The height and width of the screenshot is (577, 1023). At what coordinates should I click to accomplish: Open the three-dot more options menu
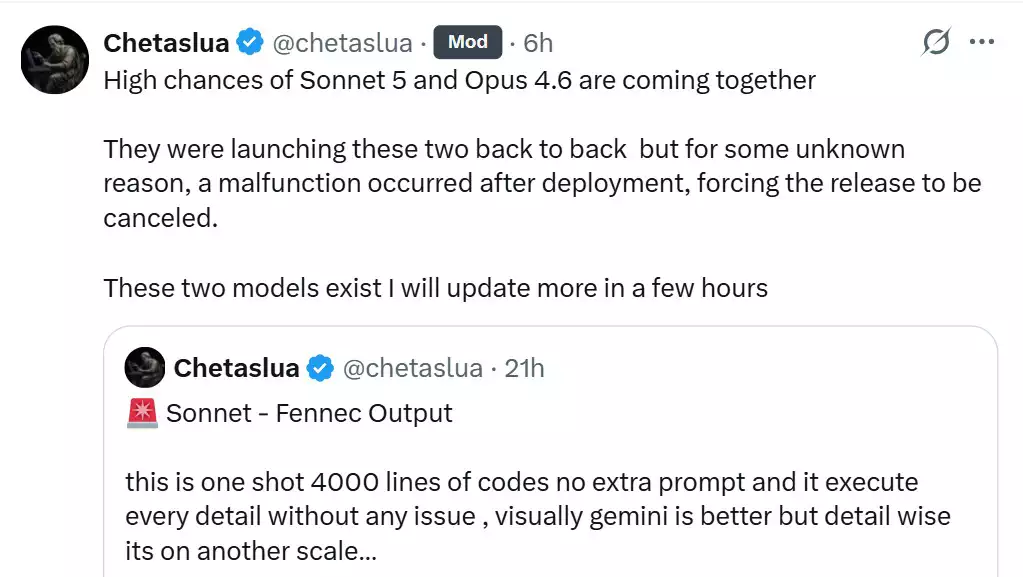click(982, 42)
